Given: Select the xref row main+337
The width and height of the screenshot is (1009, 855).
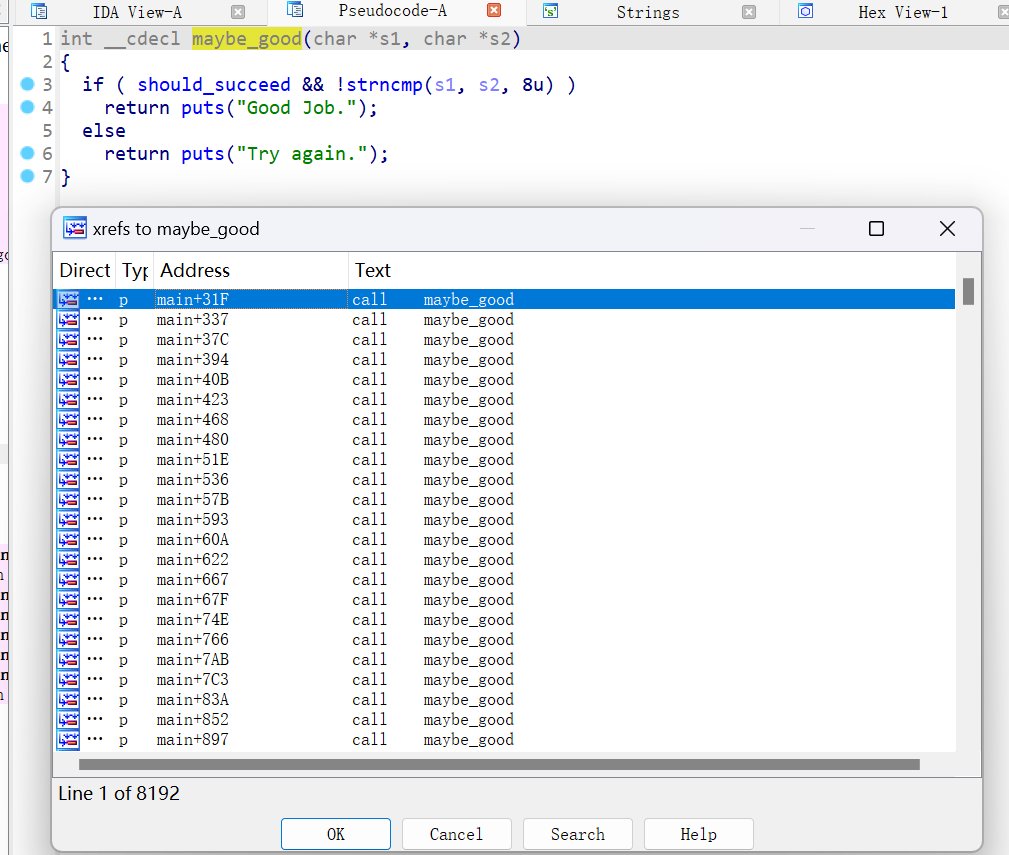Looking at the screenshot, I should tap(504, 319).
